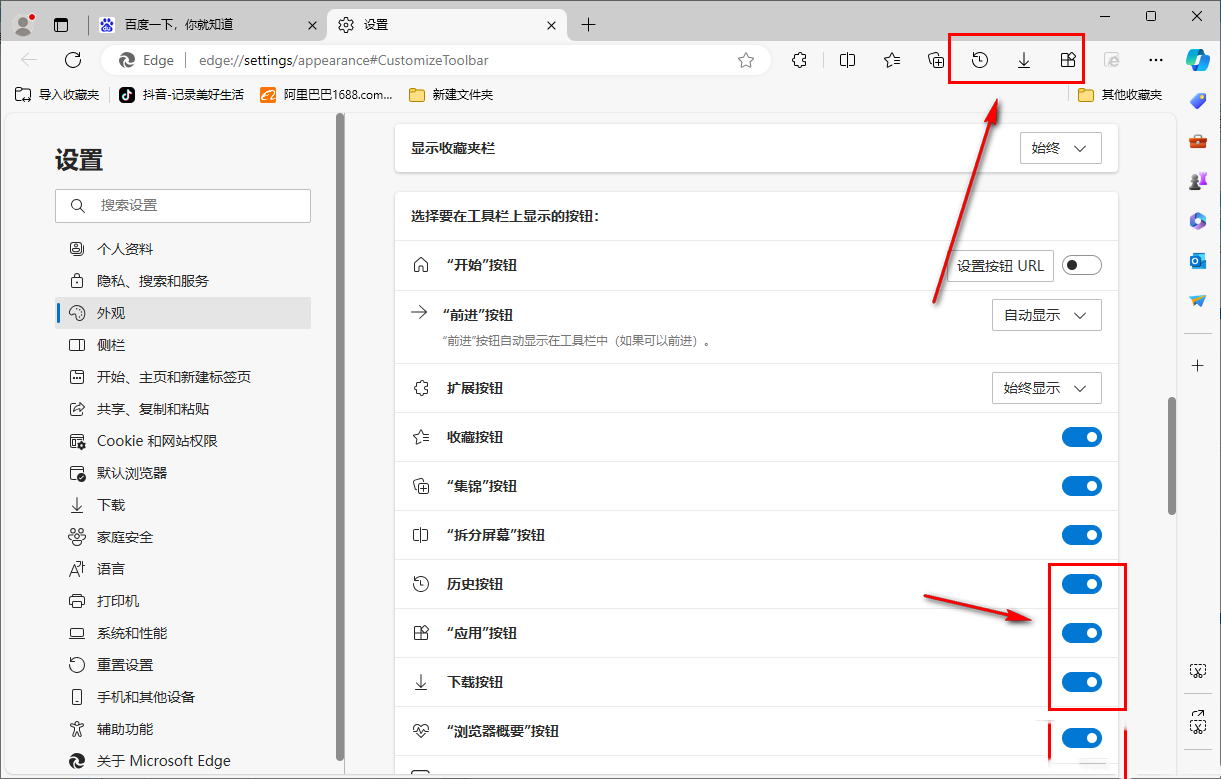Click the screenshot icon in sidebar

click(1198, 670)
